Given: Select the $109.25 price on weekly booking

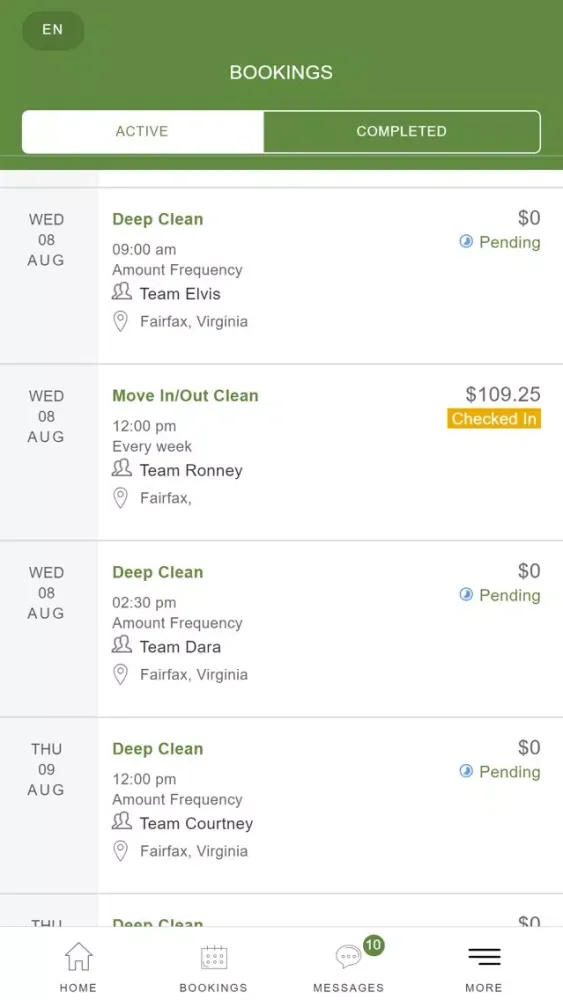Looking at the screenshot, I should click(502, 394).
